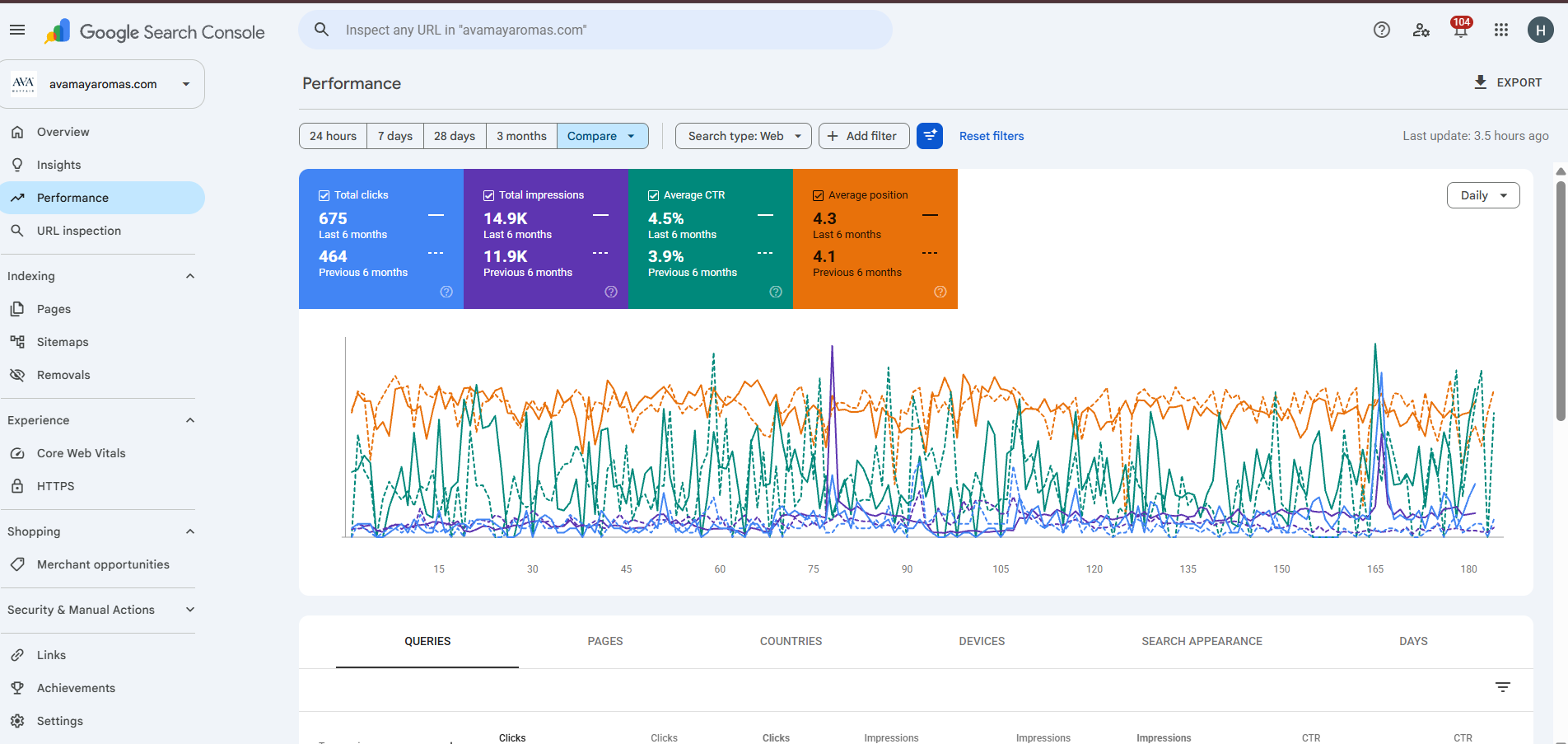Select Performance in sidebar
The height and width of the screenshot is (744, 1568).
click(x=102, y=198)
